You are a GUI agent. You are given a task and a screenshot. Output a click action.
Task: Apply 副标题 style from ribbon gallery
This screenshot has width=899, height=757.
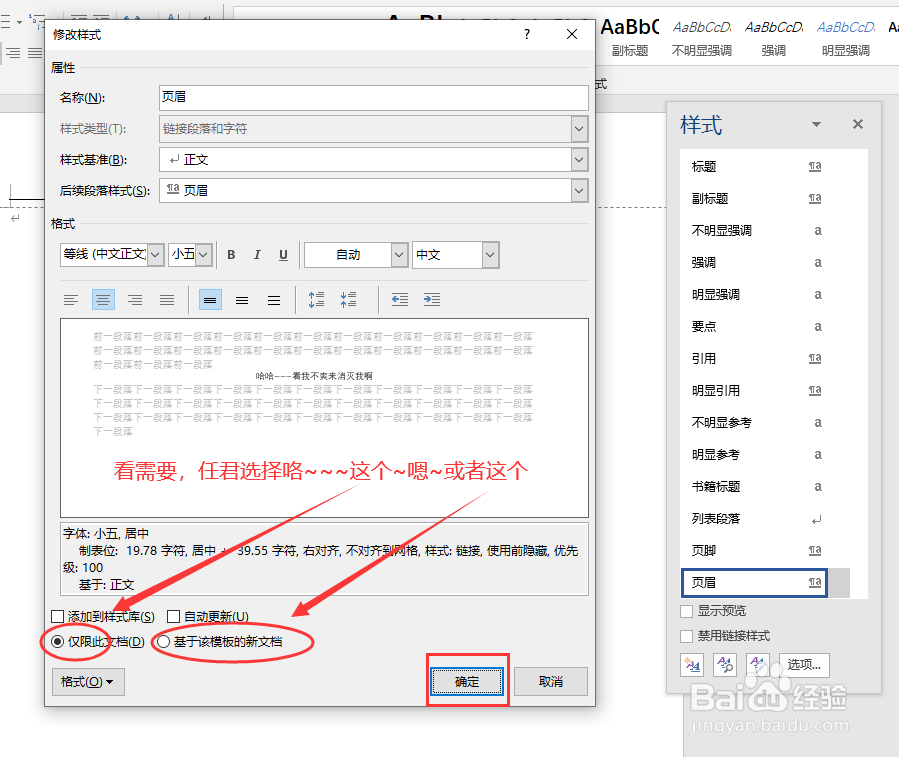pos(630,38)
